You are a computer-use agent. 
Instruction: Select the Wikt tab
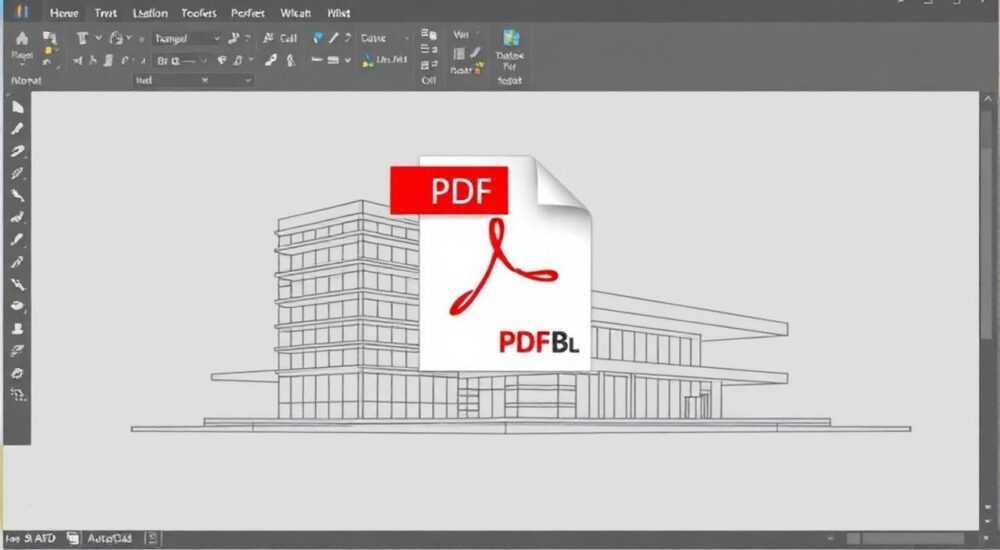click(x=339, y=13)
